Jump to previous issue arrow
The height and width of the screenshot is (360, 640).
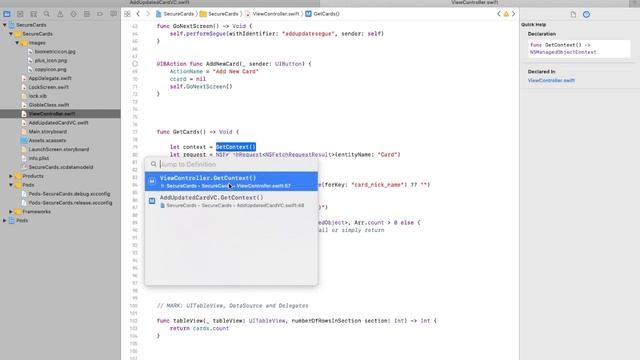(499, 14)
